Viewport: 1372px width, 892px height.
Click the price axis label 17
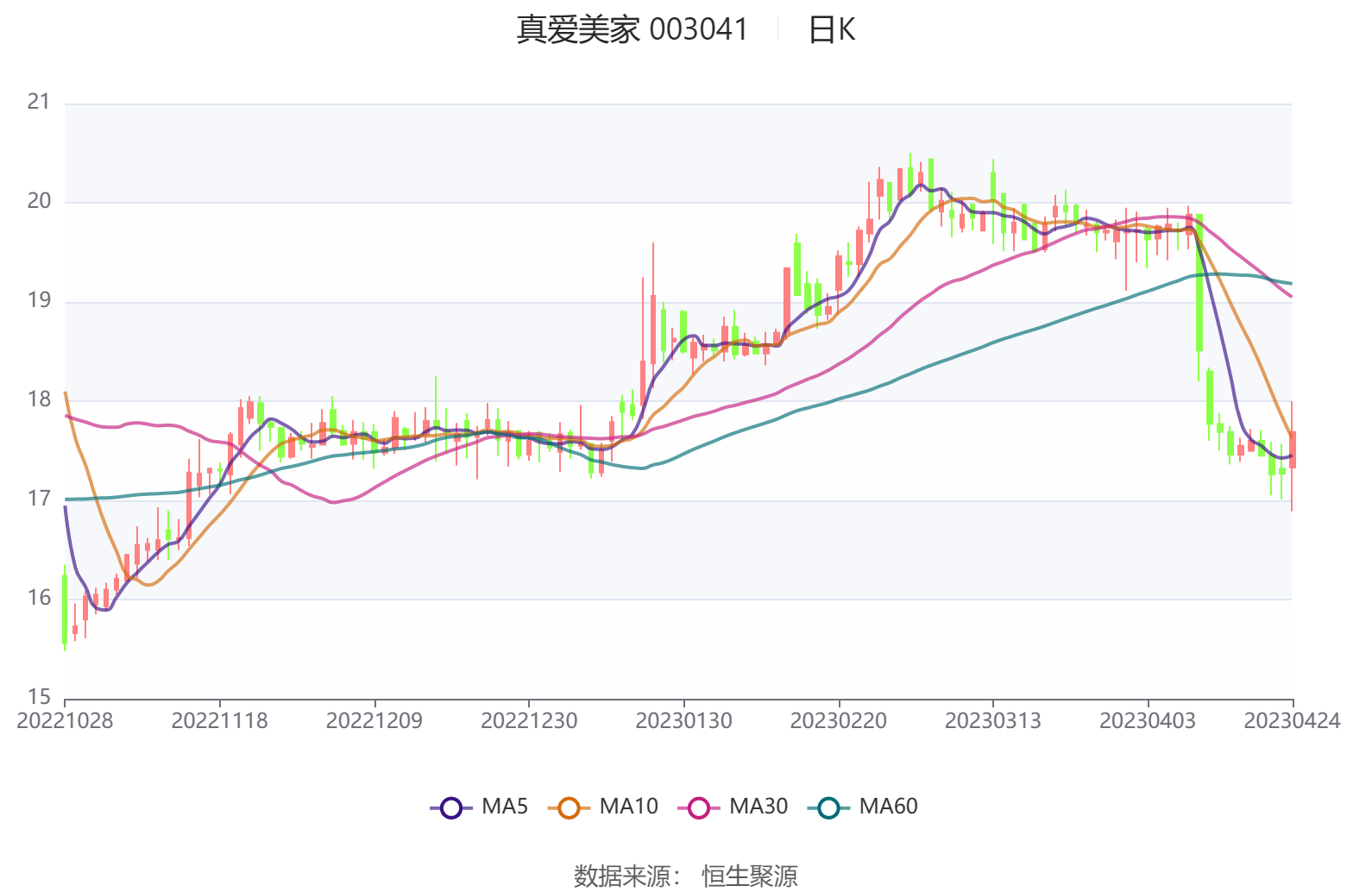39,499
